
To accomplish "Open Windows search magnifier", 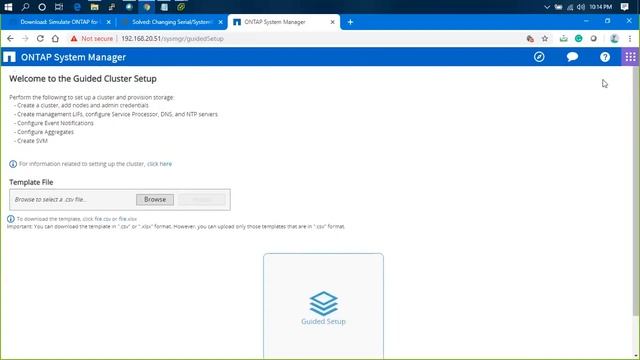I will point(25,7).
